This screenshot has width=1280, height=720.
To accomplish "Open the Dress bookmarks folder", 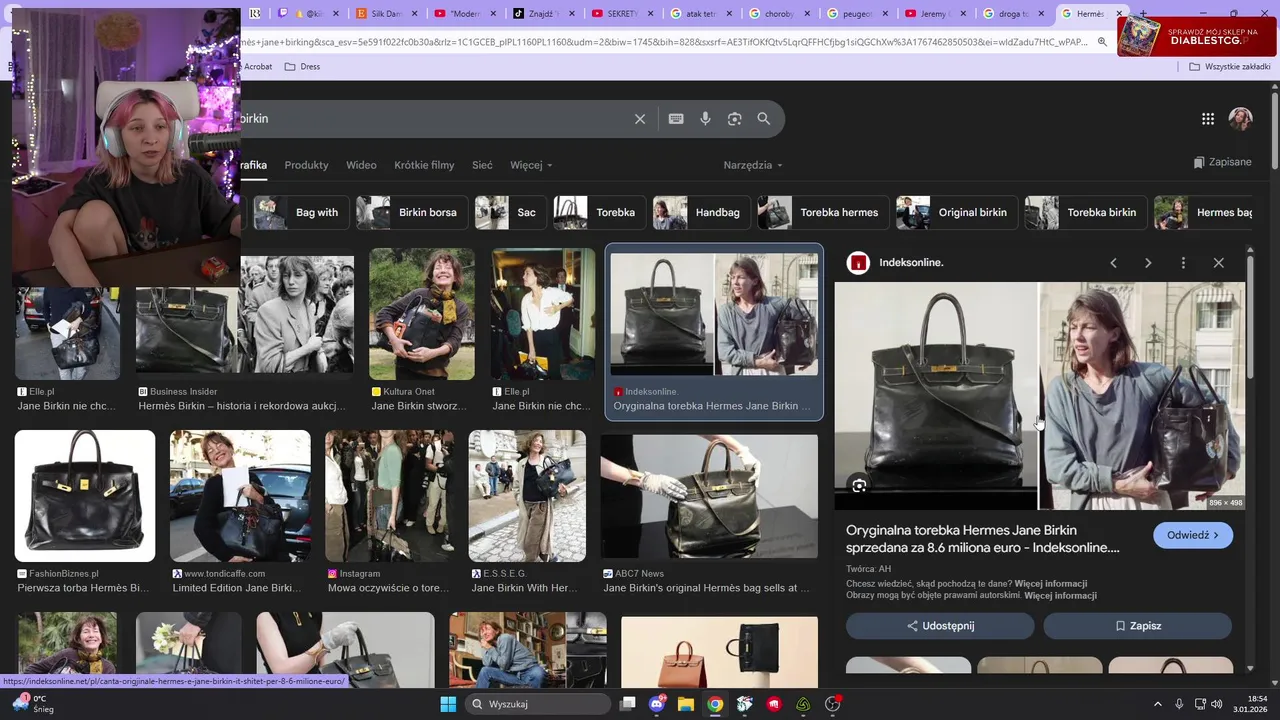I will coord(302,66).
